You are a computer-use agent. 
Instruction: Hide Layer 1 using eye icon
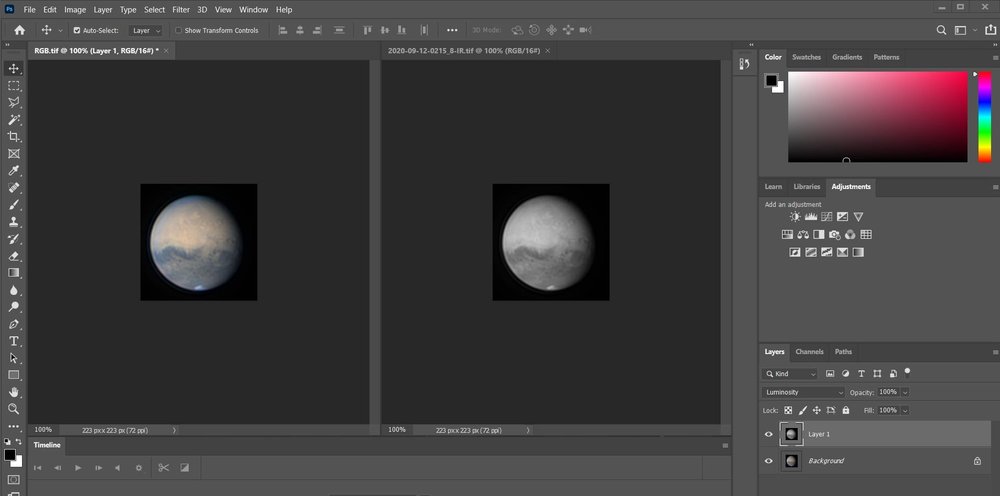pos(768,434)
